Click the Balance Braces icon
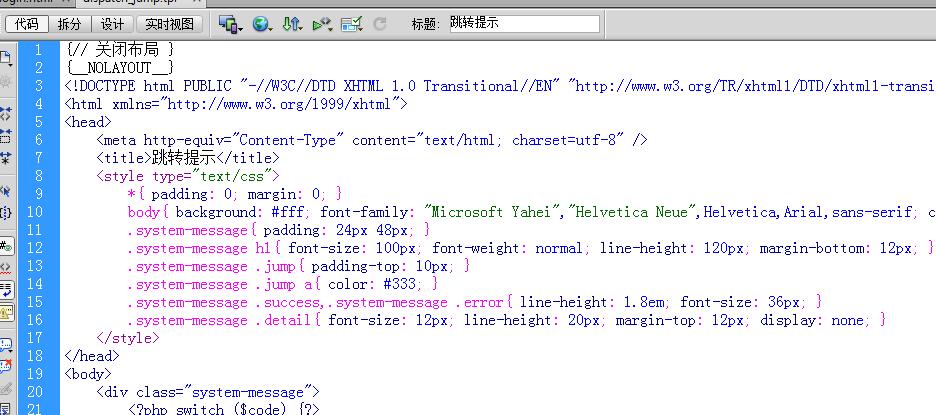Screen dimensions: 936x415 point(6,212)
